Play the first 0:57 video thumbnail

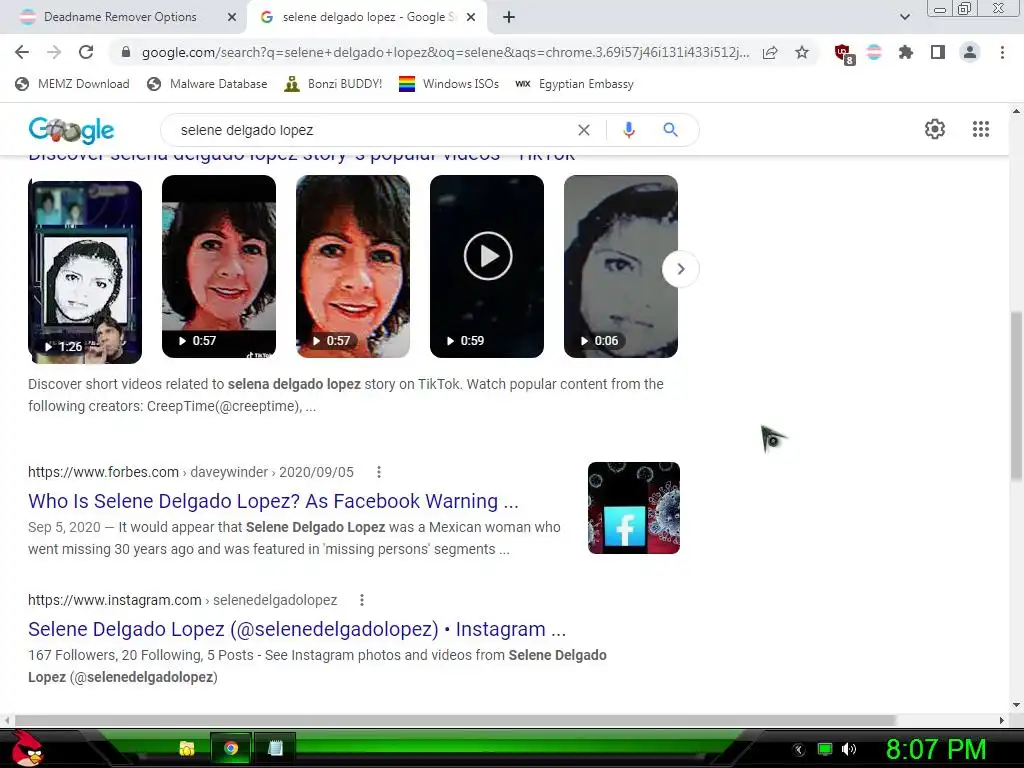[219, 266]
